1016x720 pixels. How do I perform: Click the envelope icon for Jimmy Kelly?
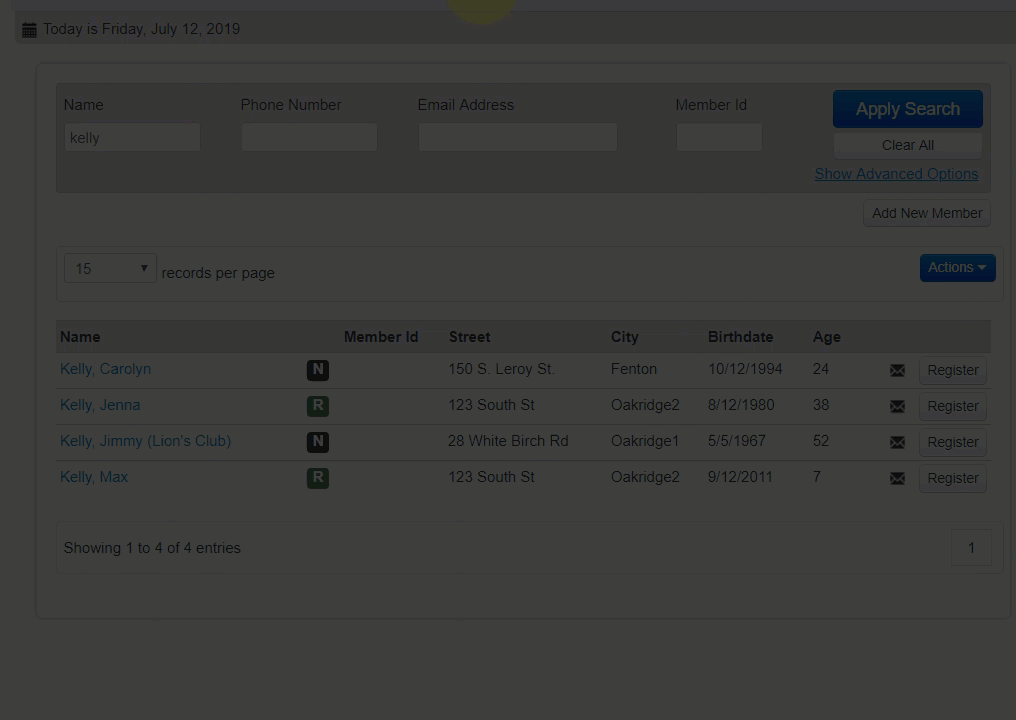pos(897,442)
